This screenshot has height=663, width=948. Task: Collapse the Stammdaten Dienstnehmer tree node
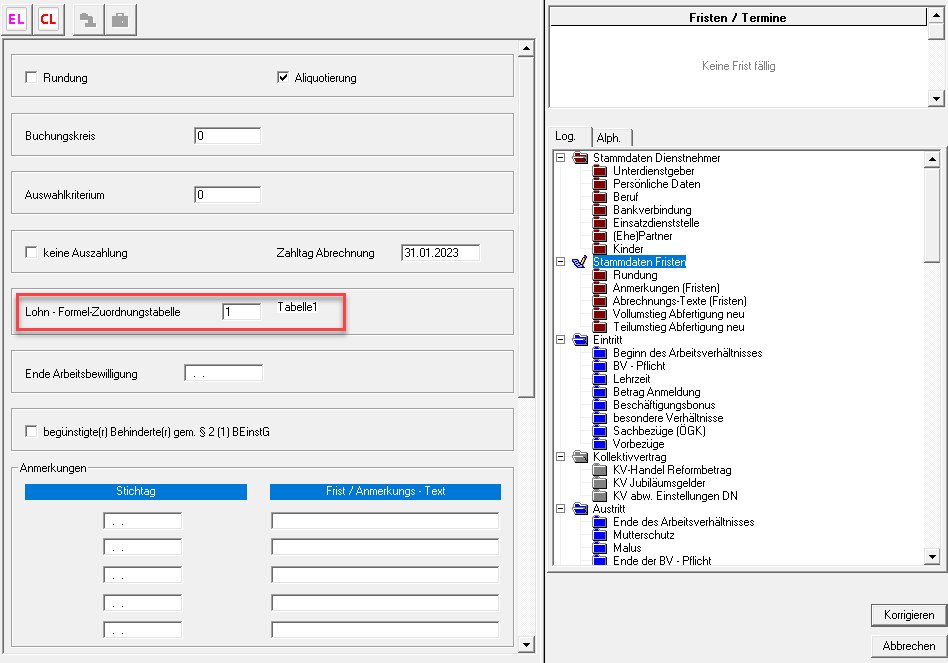click(x=560, y=158)
